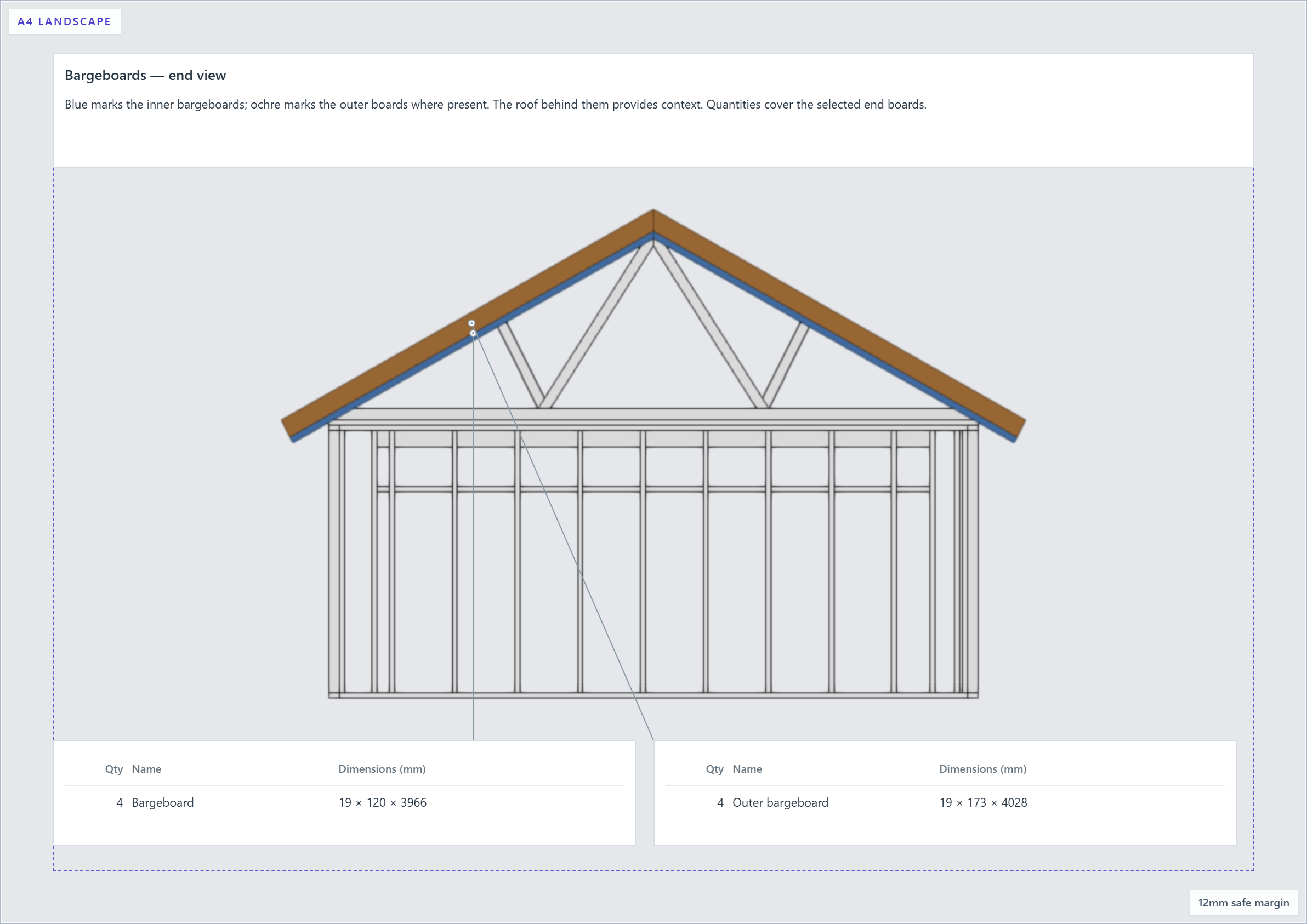Select the Bargeboards — end view title
This screenshot has height=924, width=1307.
145,75
